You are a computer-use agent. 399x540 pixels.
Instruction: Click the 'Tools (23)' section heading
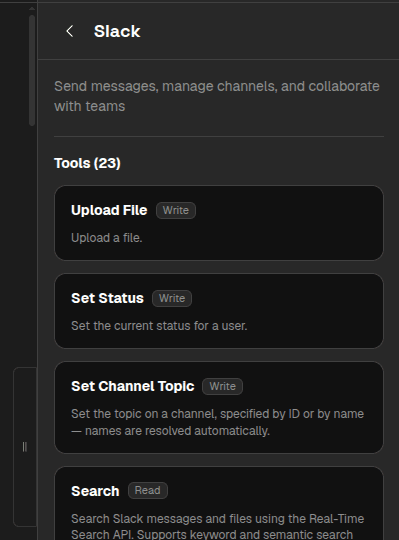pyautogui.click(x=87, y=163)
